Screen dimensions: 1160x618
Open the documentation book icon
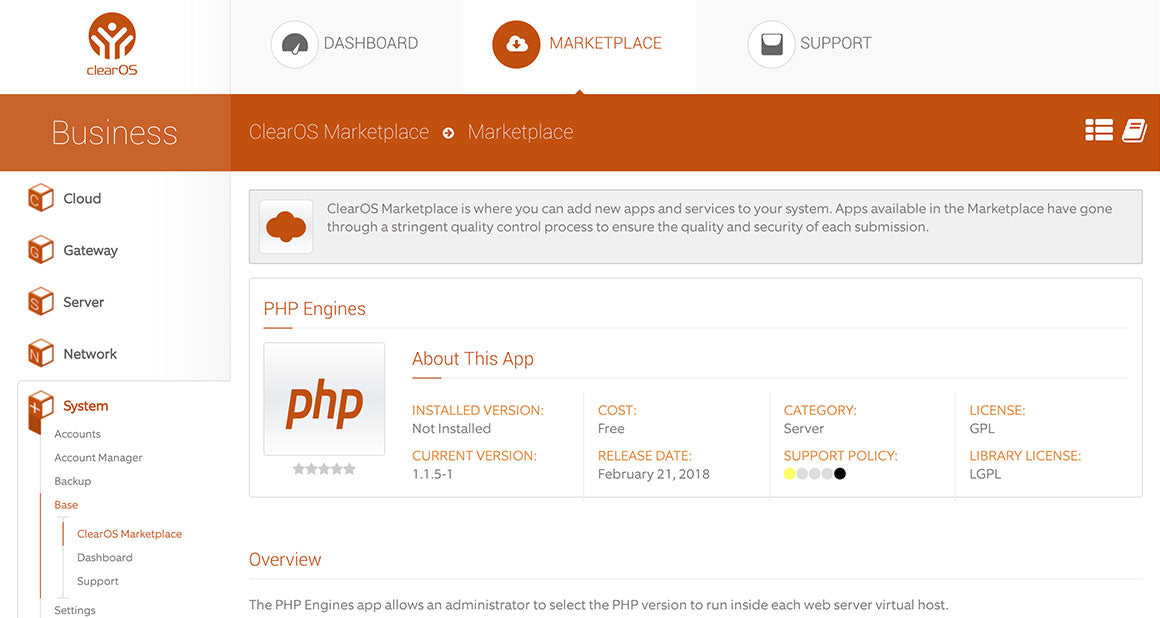pyautogui.click(x=1134, y=130)
